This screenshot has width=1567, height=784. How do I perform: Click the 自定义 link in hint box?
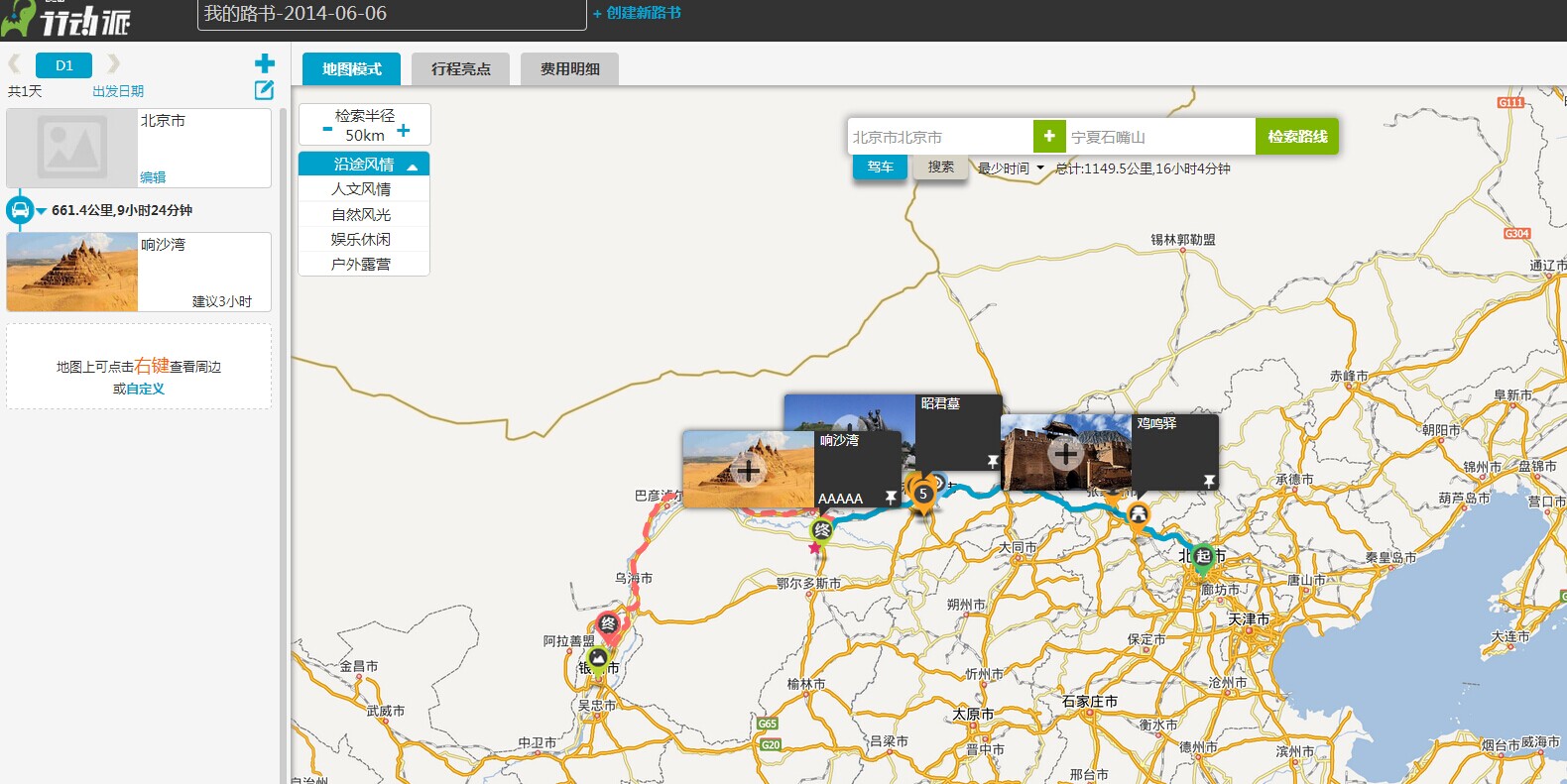click(x=145, y=389)
